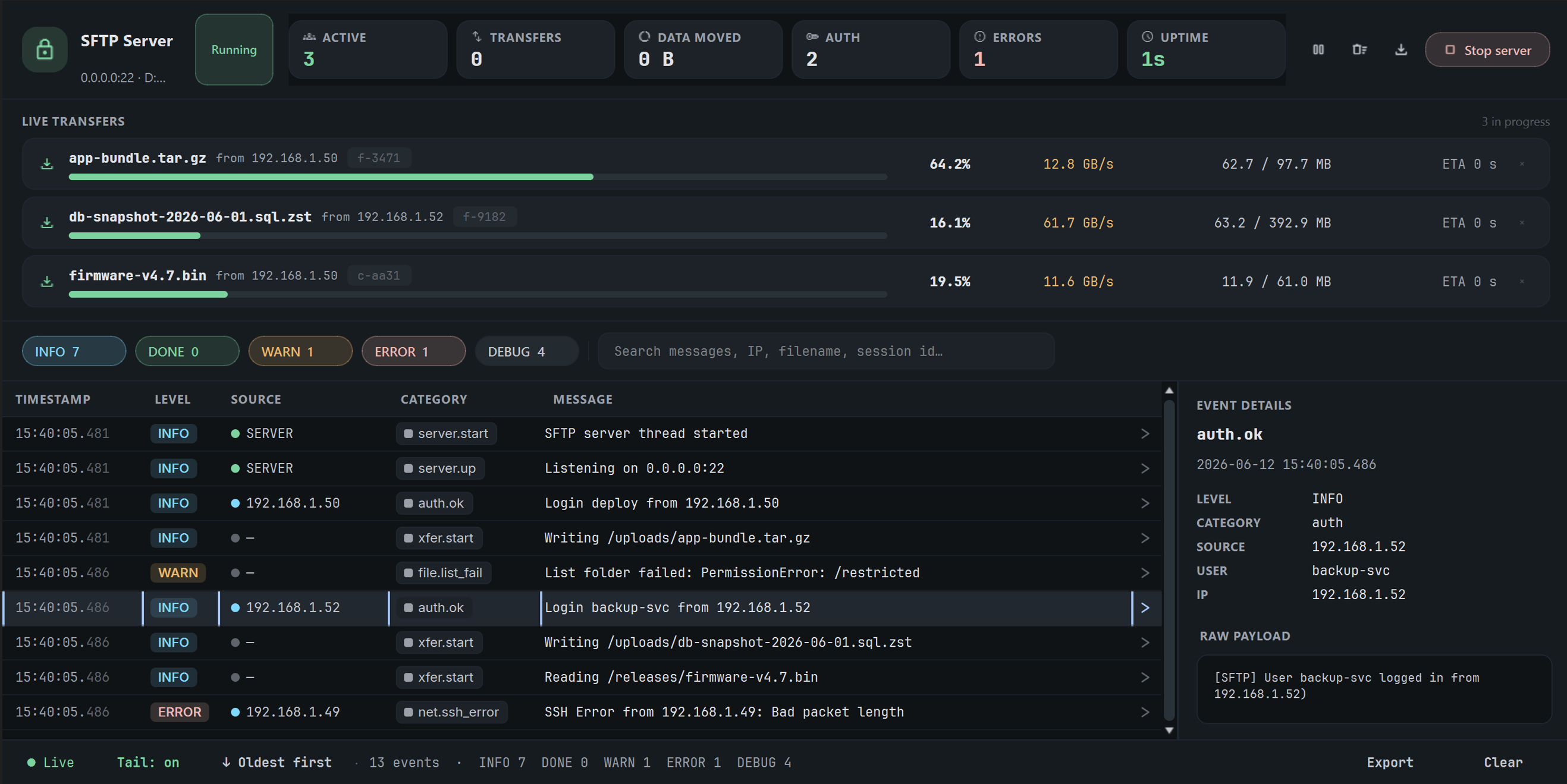Toggle the WARN 1 level filter
The image size is (1567, 784).
[300, 351]
